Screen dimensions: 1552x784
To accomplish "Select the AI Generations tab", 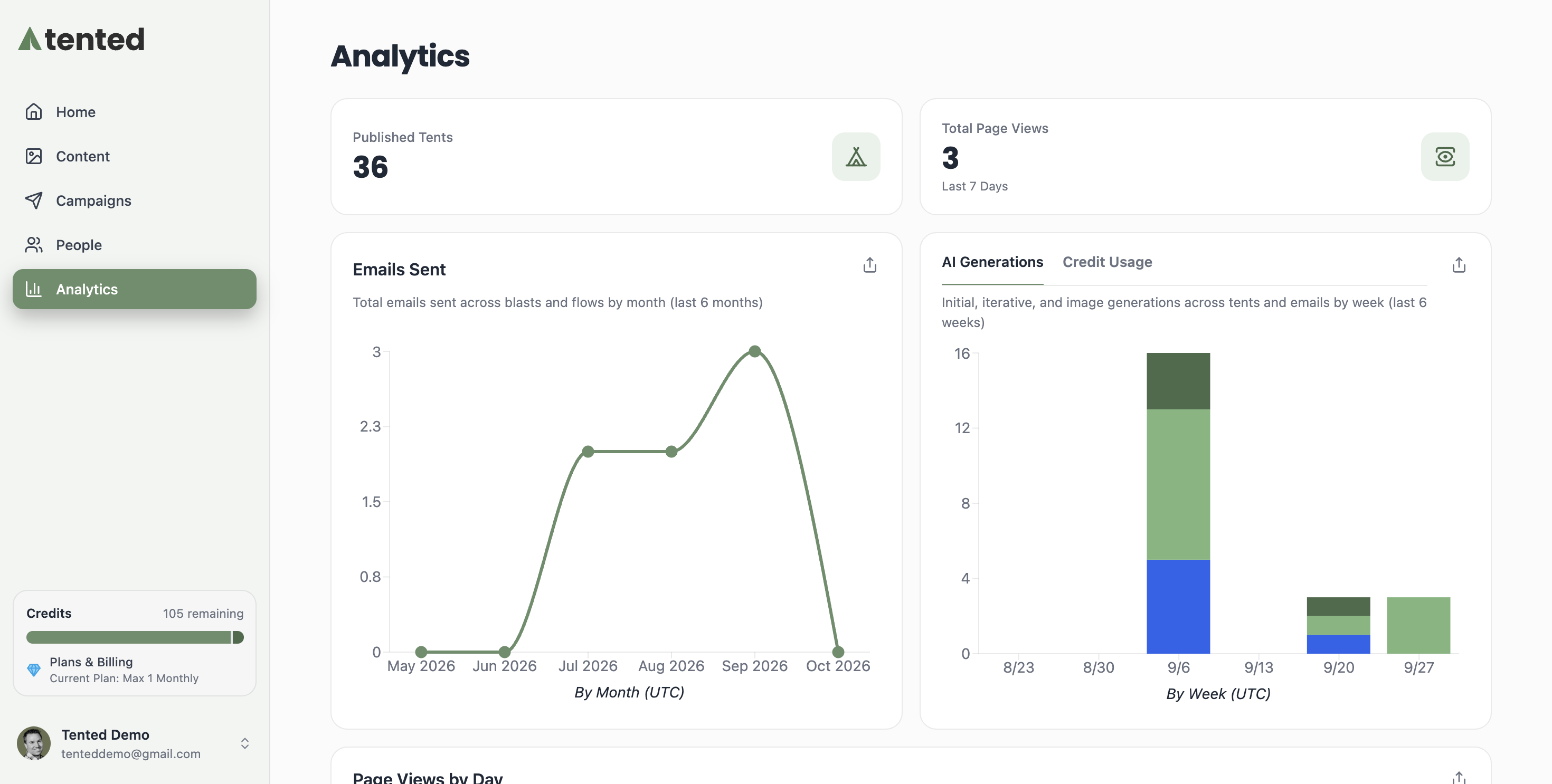I will [992, 262].
